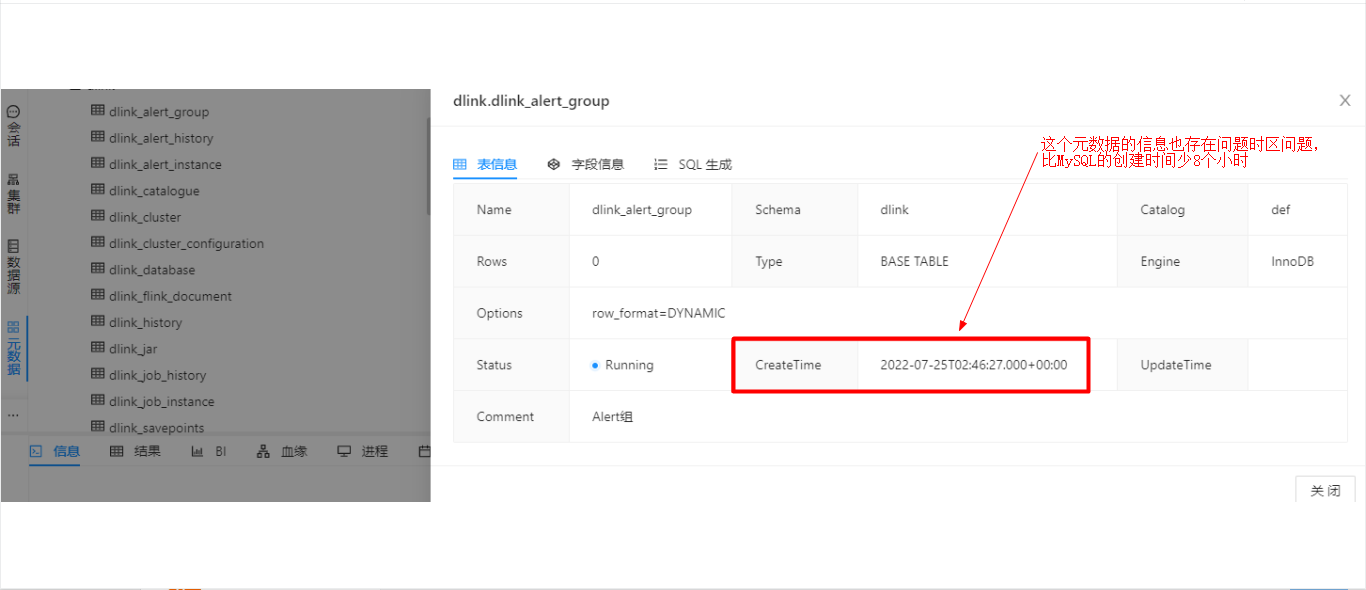Open the BI bottom tab
Image resolution: width=1366 pixels, height=590 pixels.
click(x=209, y=451)
